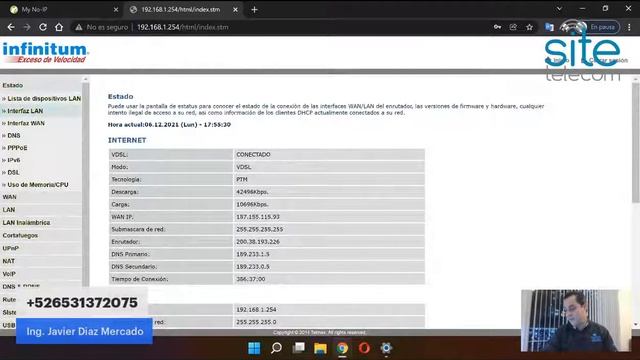Select the 192.168.1.254/html/index.stm tab

pos(183,9)
